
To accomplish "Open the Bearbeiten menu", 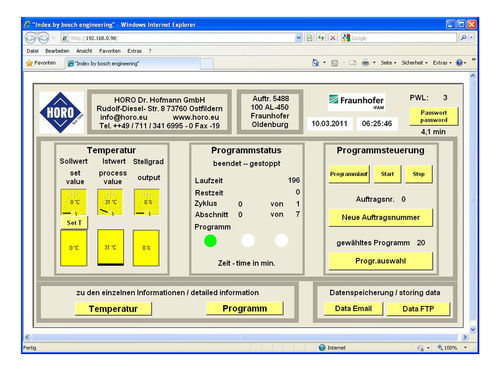I will (x=57, y=51).
